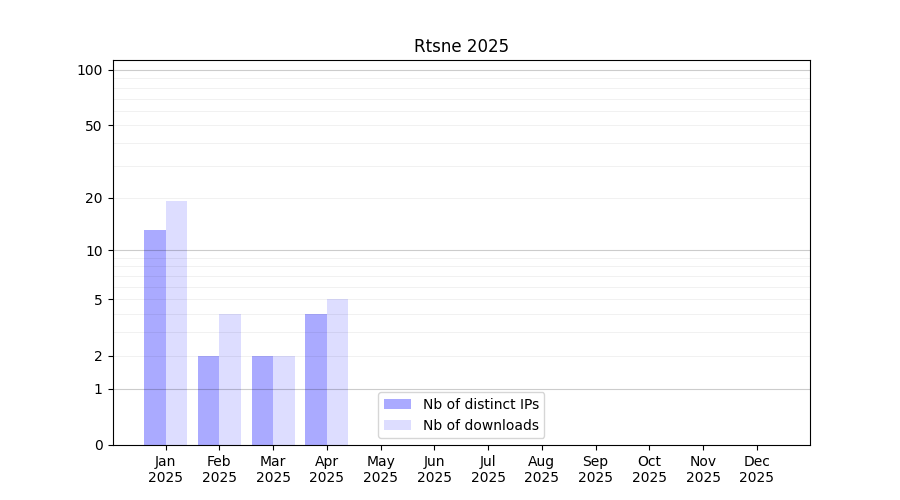Select the April distinct IPs bar
Image resolution: width=900 pixels, height=500 pixels.
tap(316, 379)
